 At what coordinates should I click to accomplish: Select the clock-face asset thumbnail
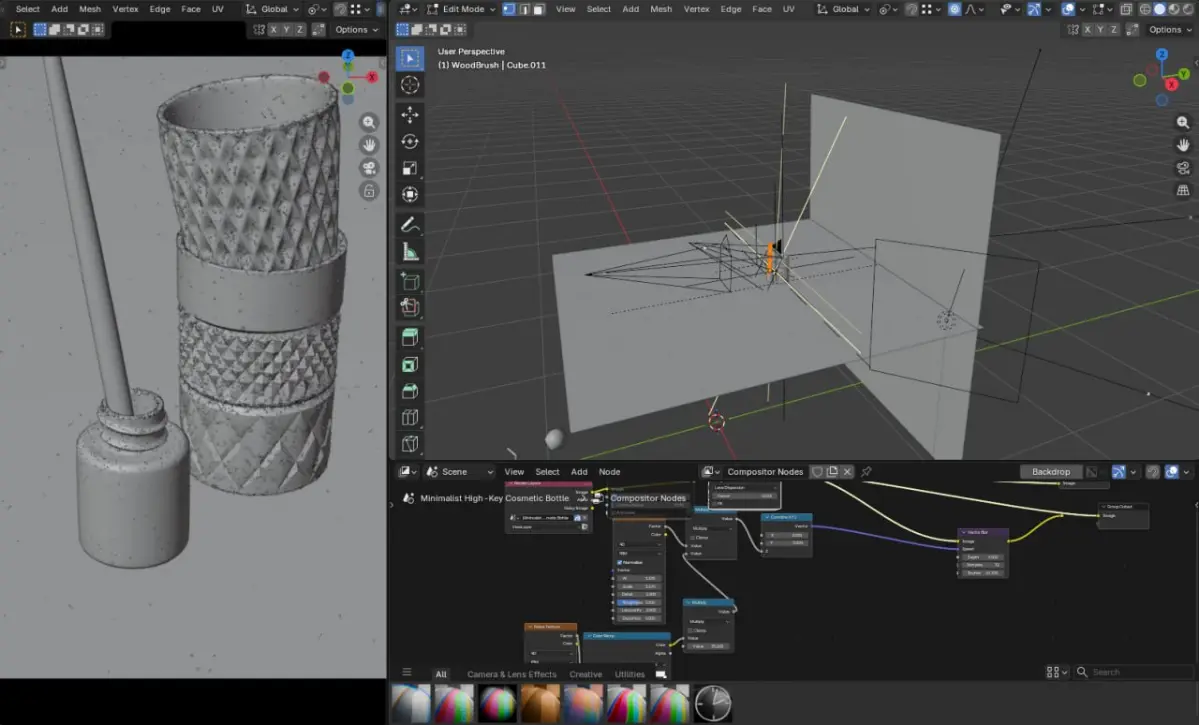tap(713, 703)
